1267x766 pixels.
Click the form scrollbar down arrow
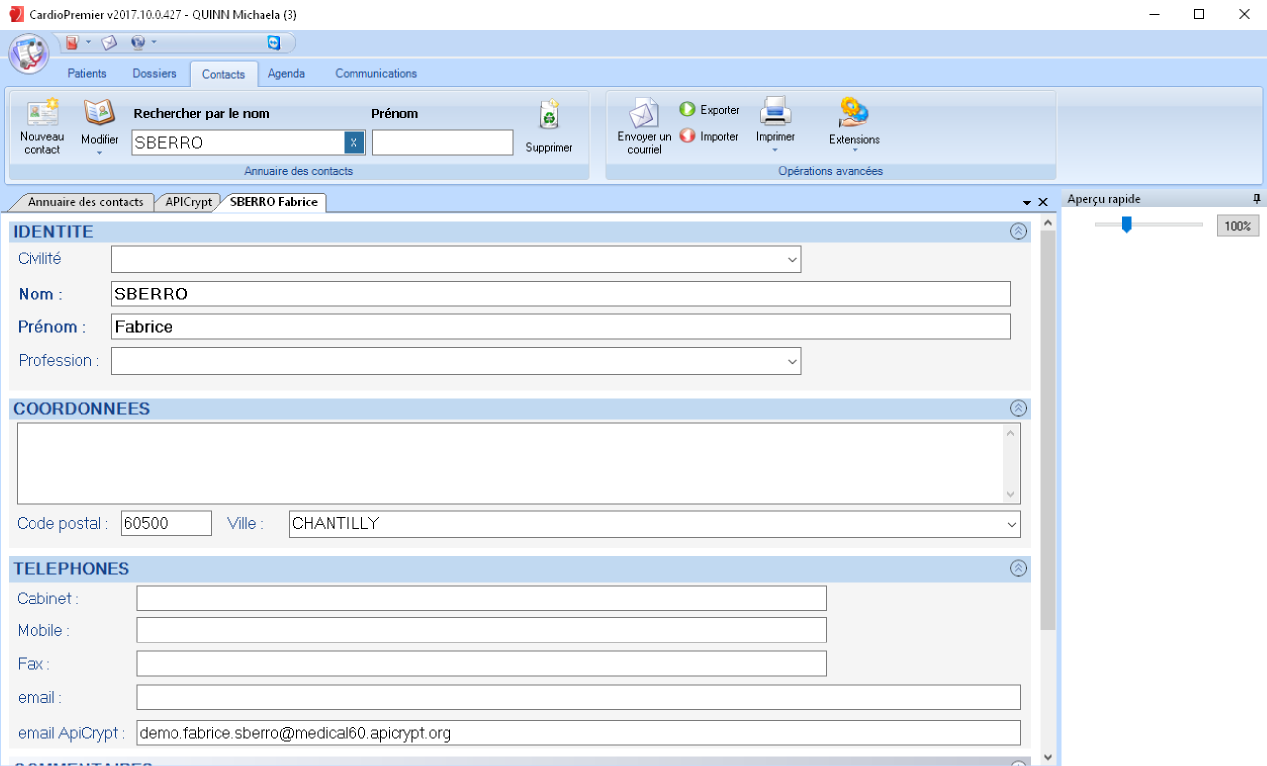coord(1048,757)
